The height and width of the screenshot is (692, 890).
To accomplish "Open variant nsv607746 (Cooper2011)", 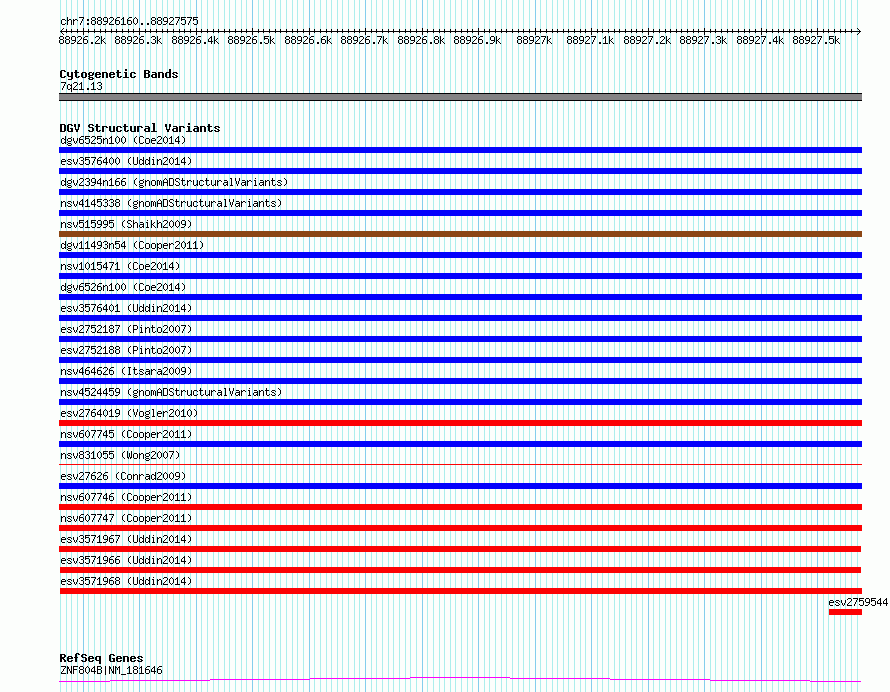I will tap(126, 497).
